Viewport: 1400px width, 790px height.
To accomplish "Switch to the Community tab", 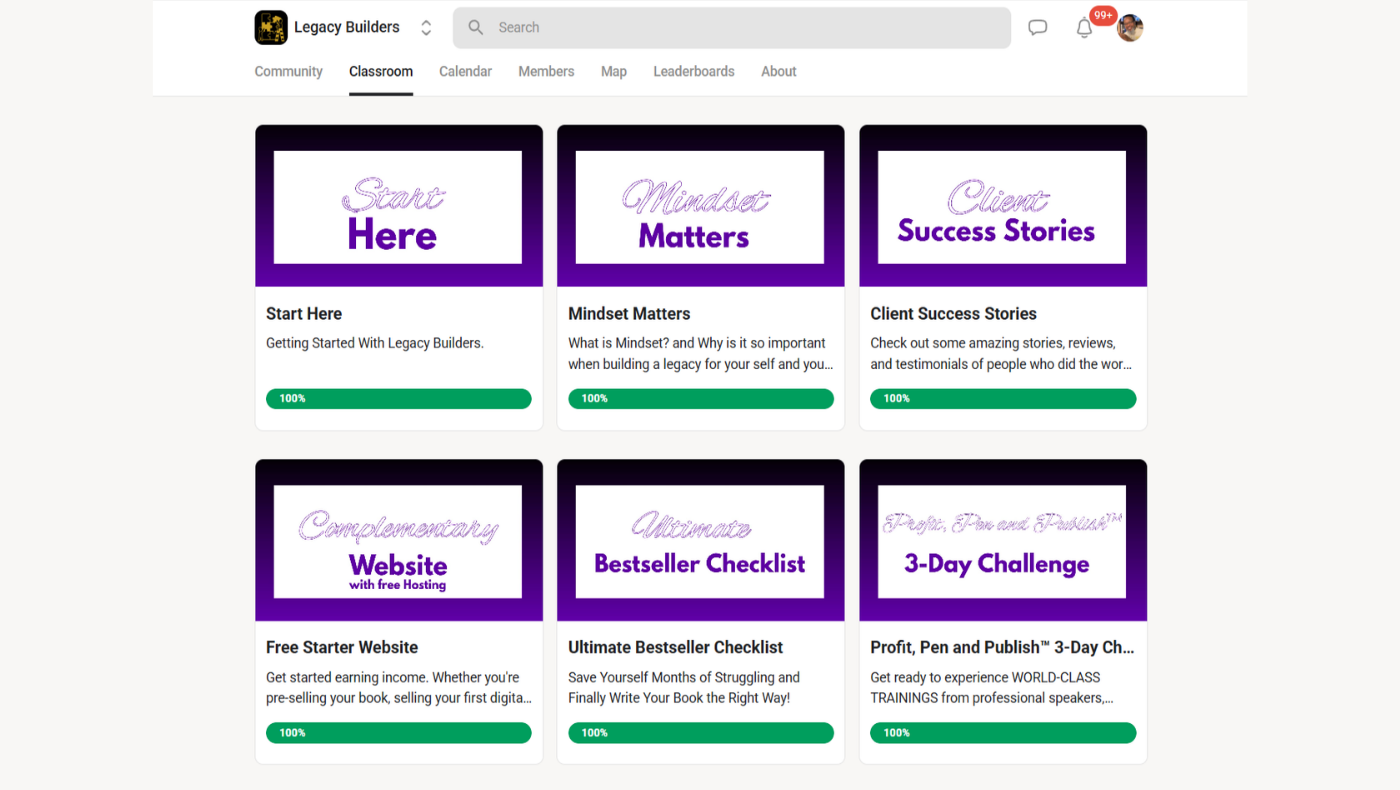I will tap(288, 72).
